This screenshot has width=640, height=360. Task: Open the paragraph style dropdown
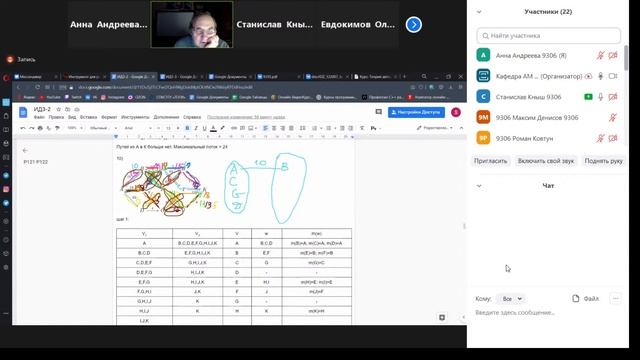click(103, 128)
